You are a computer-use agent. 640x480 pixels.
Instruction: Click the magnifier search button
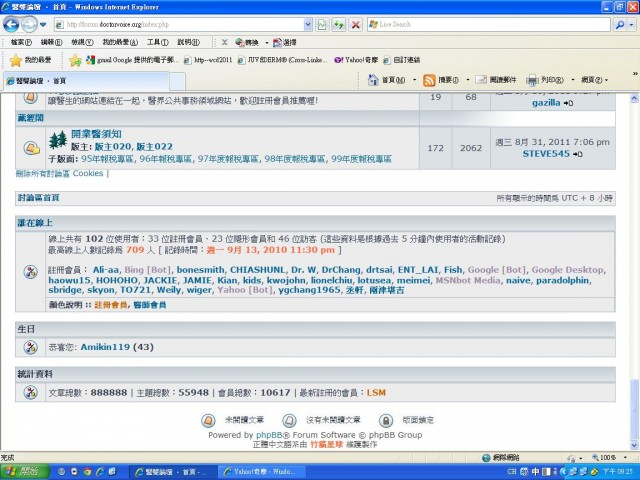(x=620, y=25)
